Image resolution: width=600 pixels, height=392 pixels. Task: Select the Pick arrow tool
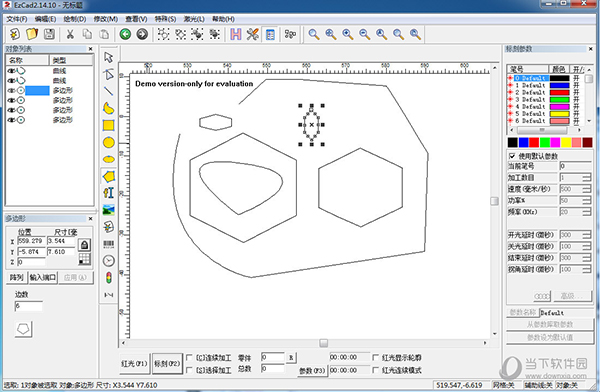click(x=109, y=57)
